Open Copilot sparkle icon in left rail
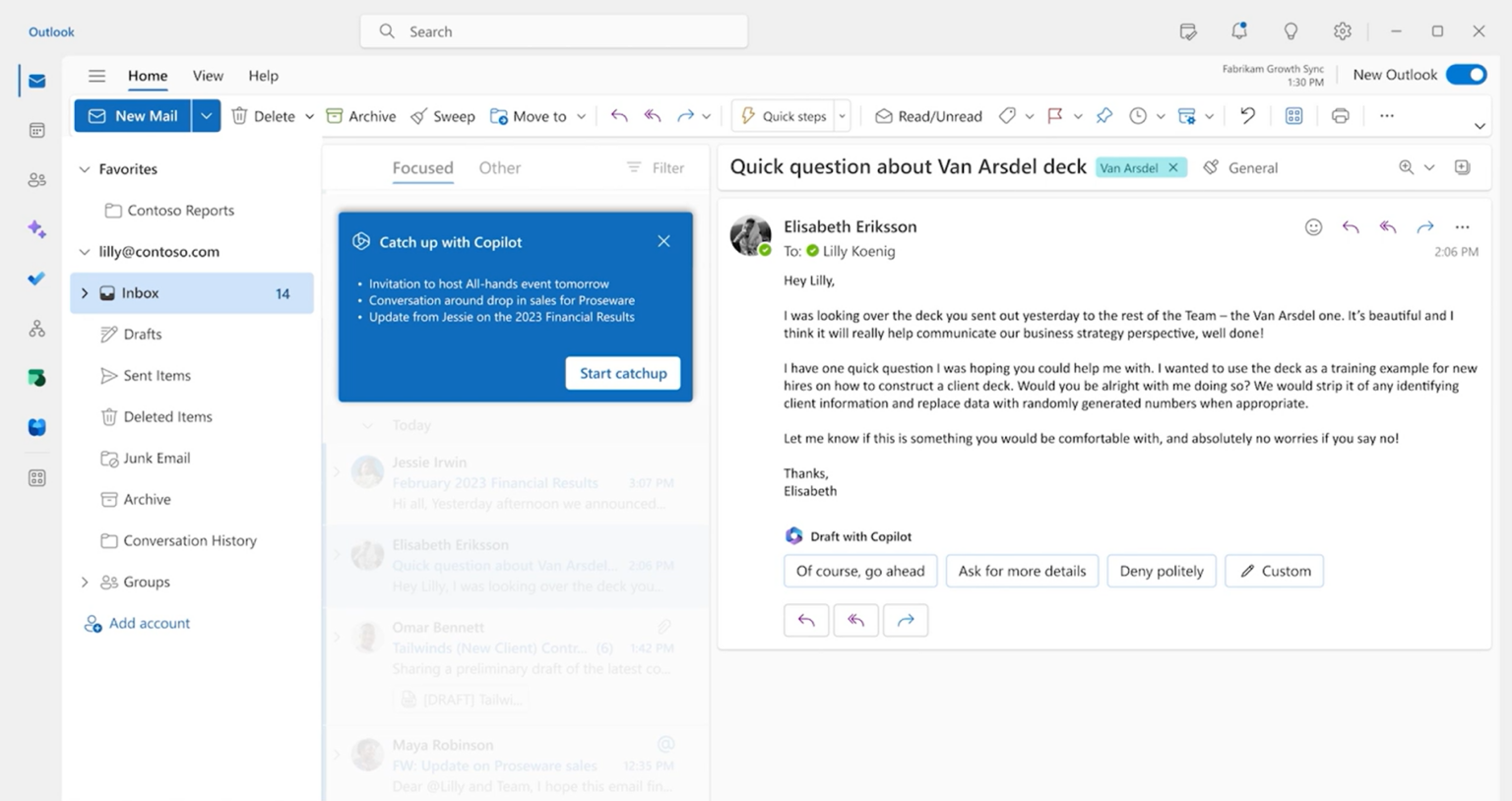Screen dimensions: 1512x801 pyautogui.click(x=37, y=229)
